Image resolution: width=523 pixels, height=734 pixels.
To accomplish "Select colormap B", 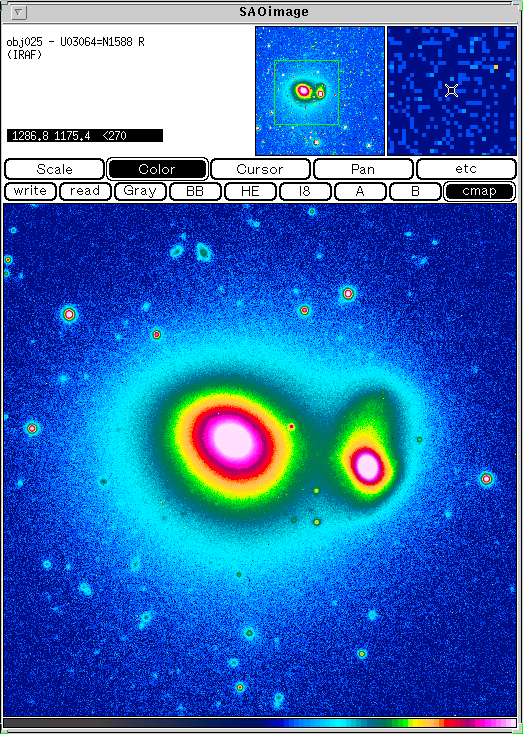I will (415, 191).
